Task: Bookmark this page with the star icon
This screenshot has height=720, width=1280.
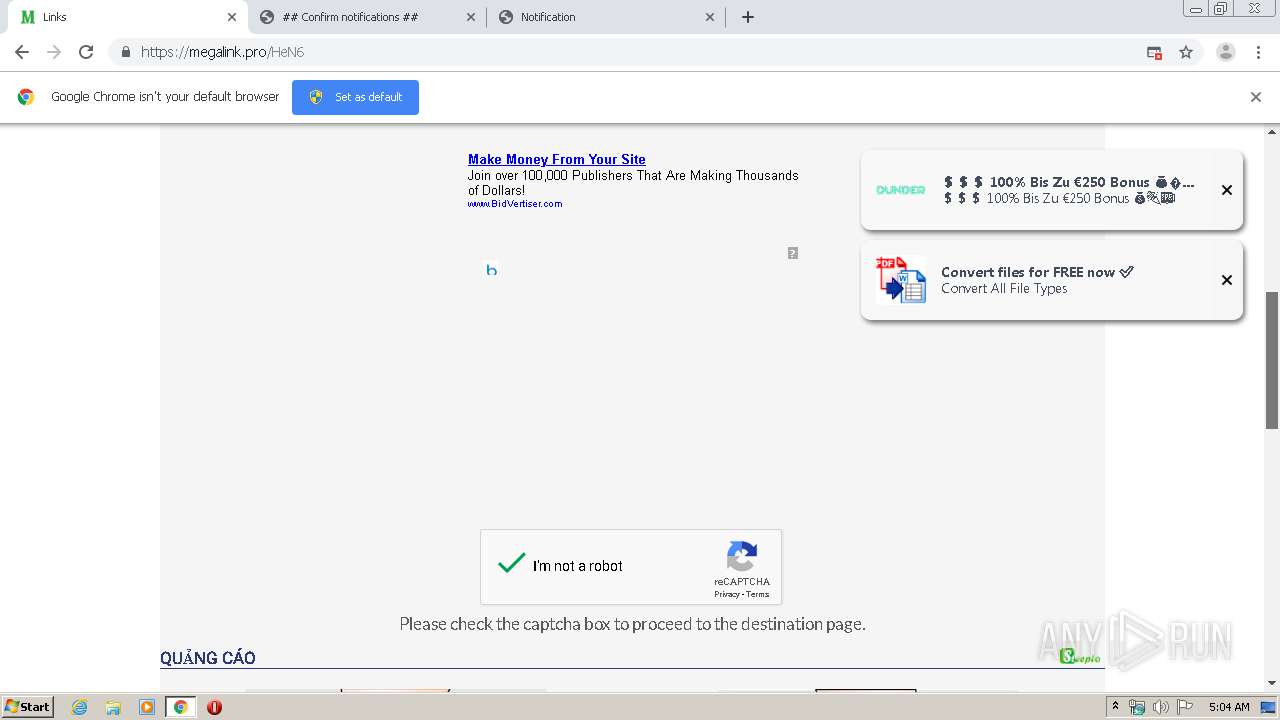Action: 1186,52
